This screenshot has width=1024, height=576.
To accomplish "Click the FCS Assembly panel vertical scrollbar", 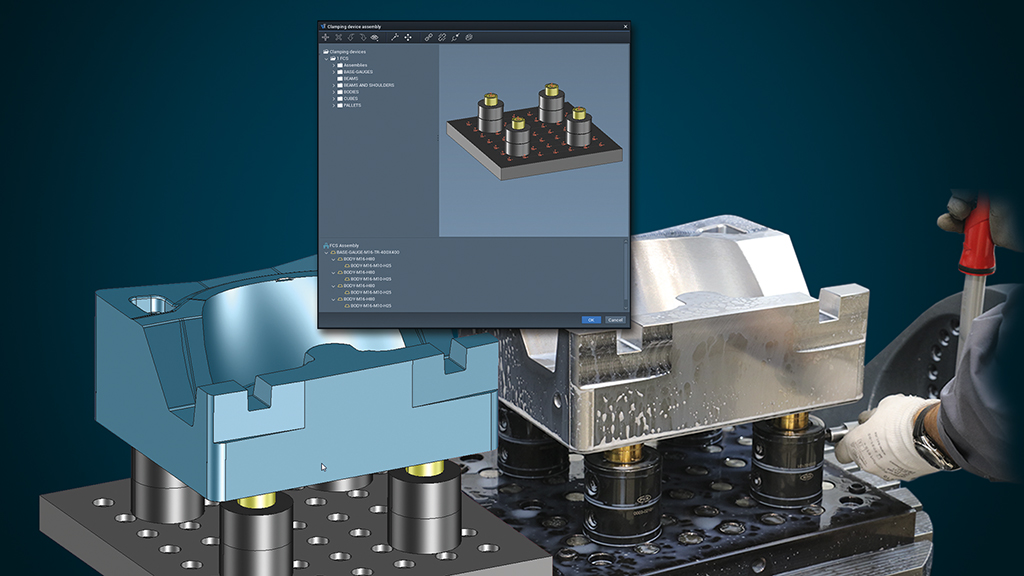I will (626, 274).
